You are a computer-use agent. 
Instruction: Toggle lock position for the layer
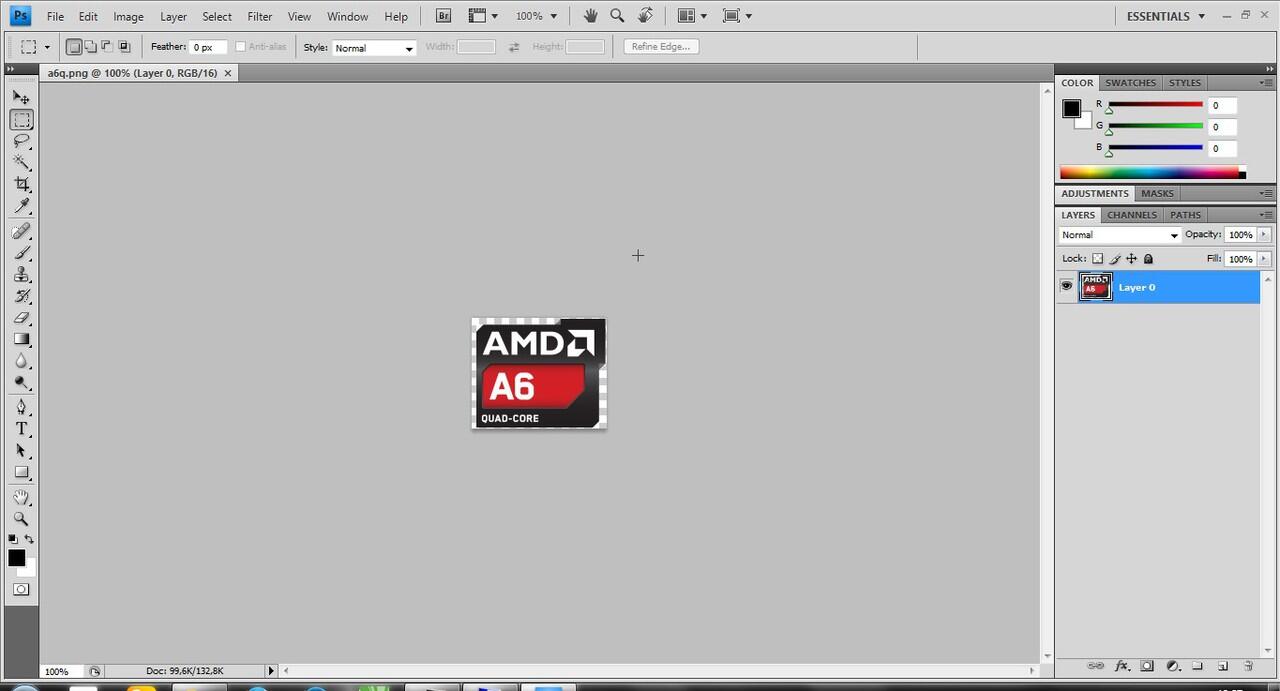click(1131, 259)
